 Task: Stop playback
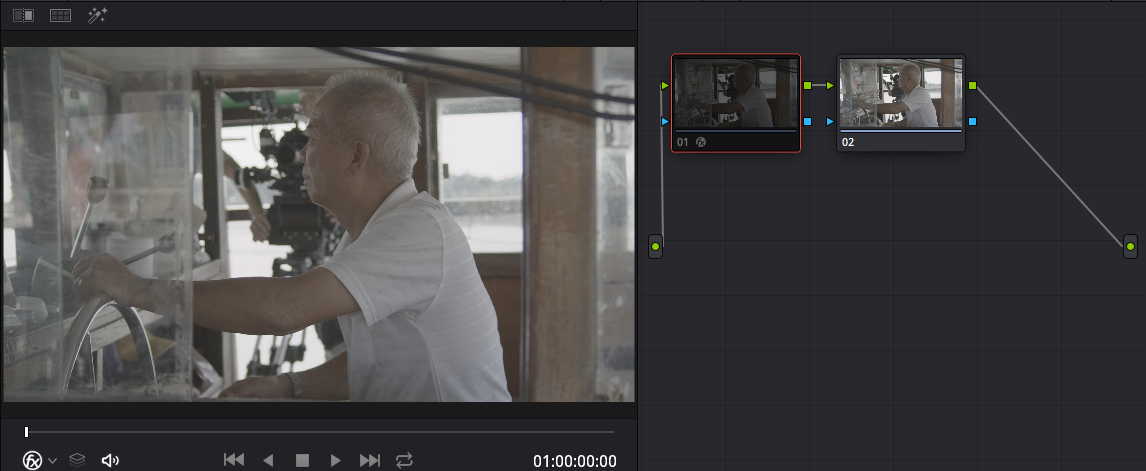tap(302, 460)
